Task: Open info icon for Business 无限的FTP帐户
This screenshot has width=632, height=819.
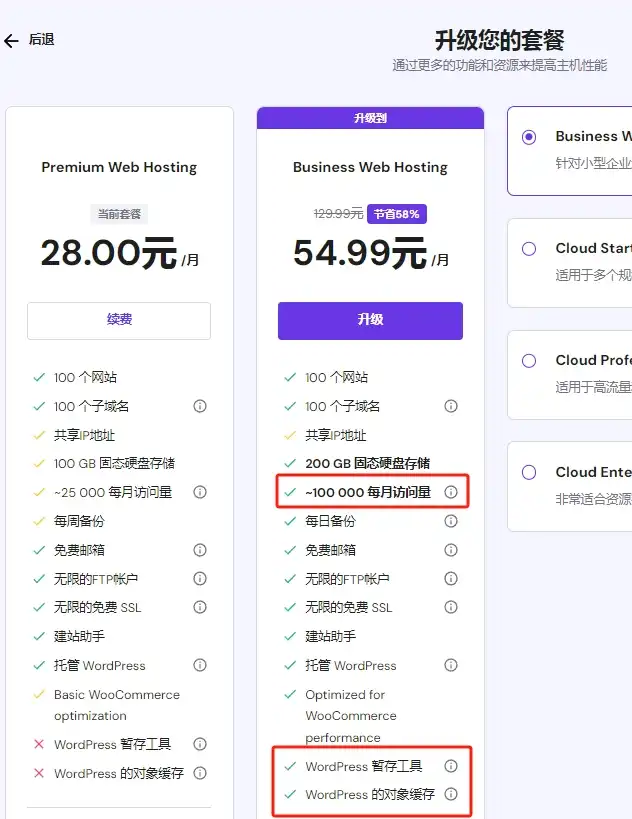Action: 451,578
